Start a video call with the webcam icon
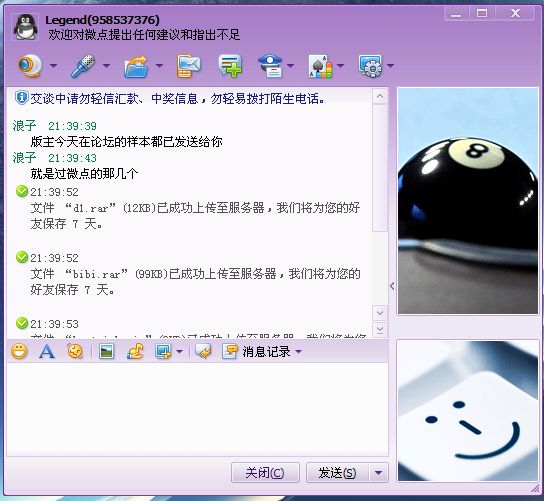The height and width of the screenshot is (501, 544). pos(30,66)
